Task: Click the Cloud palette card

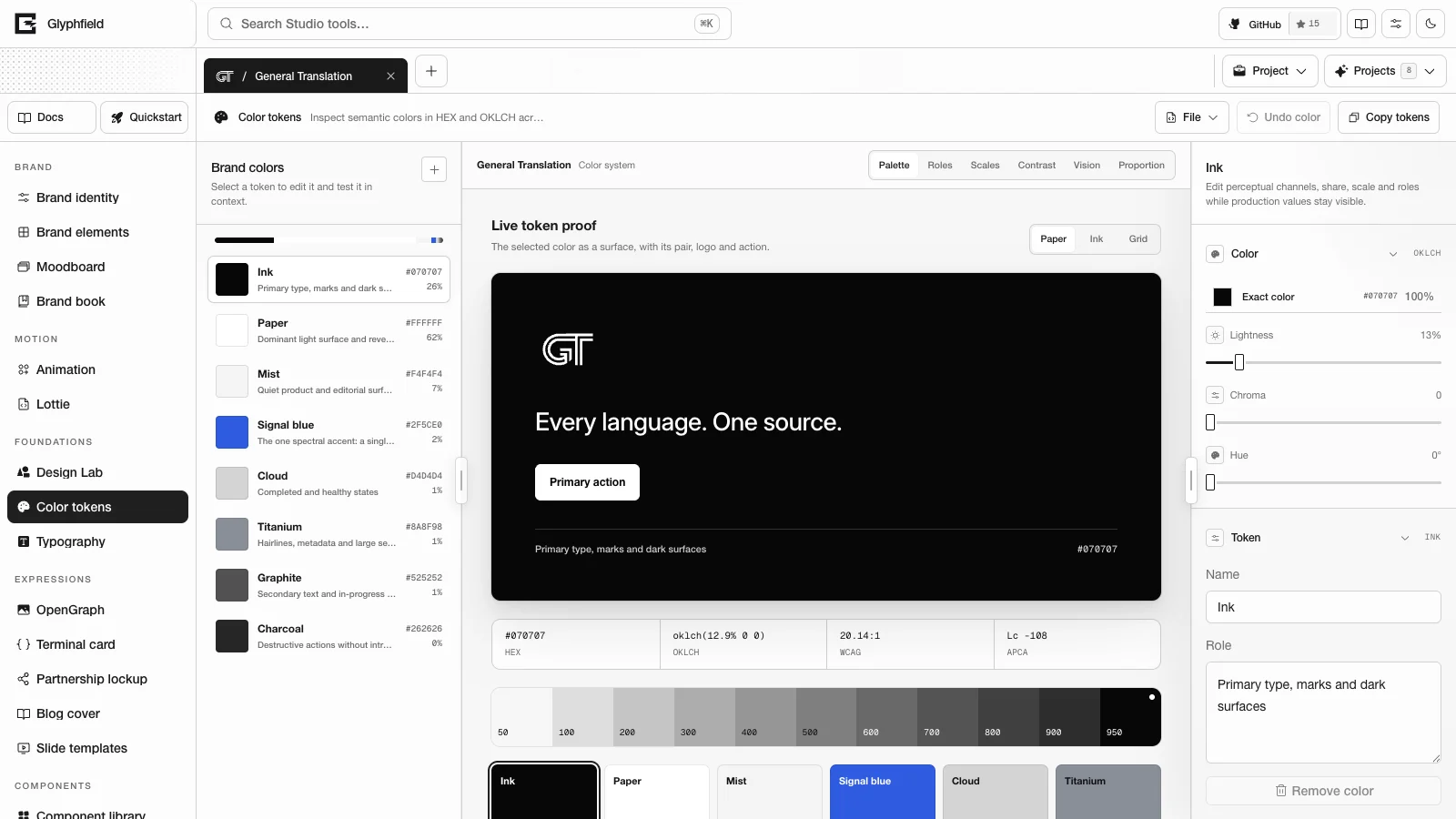Action: [x=995, y=792]
